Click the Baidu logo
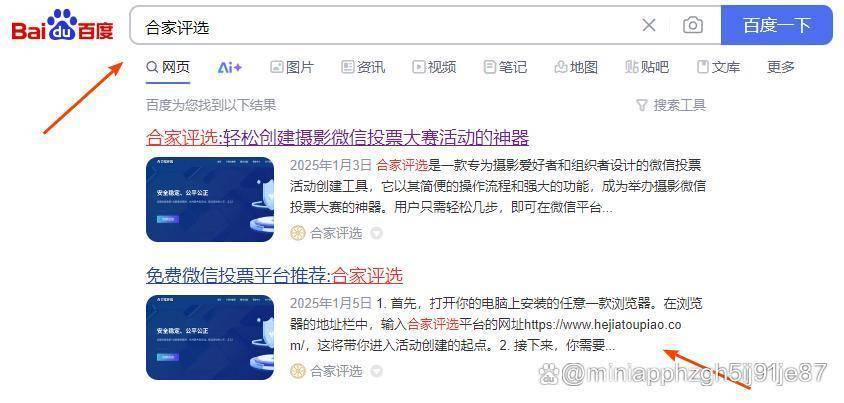This screenshot has width=844, height=403. [62, 26]
